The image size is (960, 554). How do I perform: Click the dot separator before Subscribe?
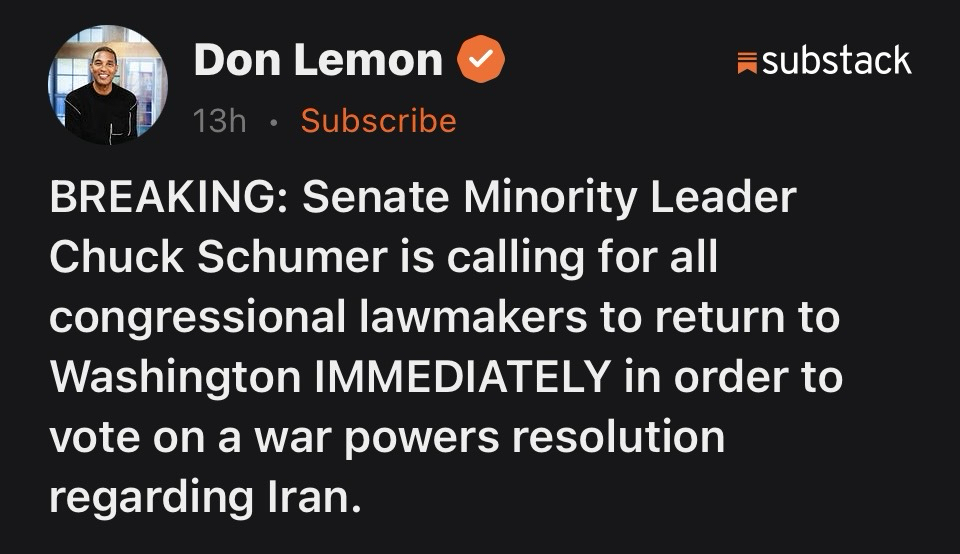pyautogui.click(x=273, y=122)
